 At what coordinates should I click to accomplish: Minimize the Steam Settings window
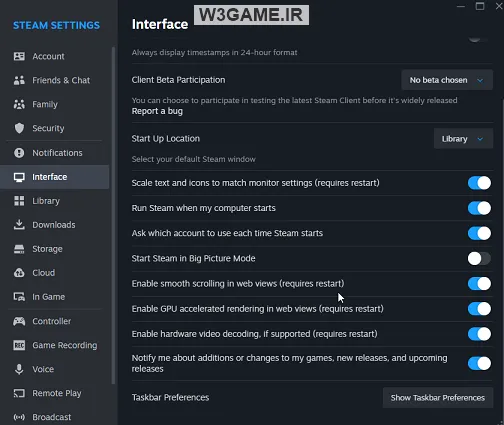pos(461,6)
